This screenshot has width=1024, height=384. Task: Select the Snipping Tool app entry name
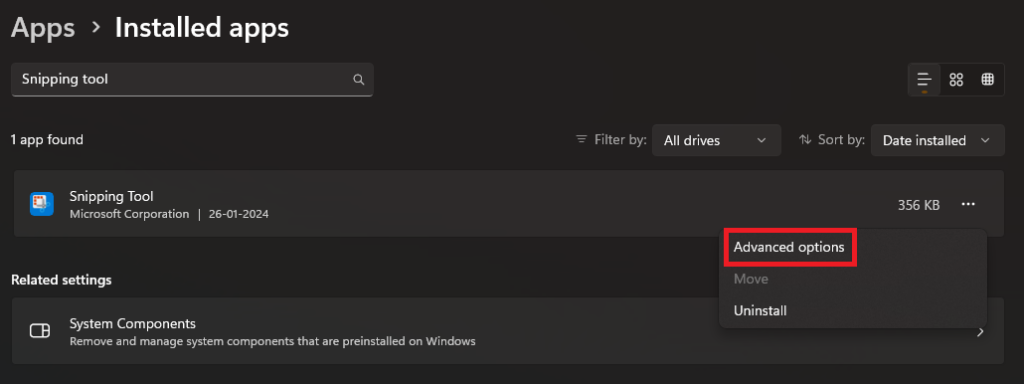[112, 196]
